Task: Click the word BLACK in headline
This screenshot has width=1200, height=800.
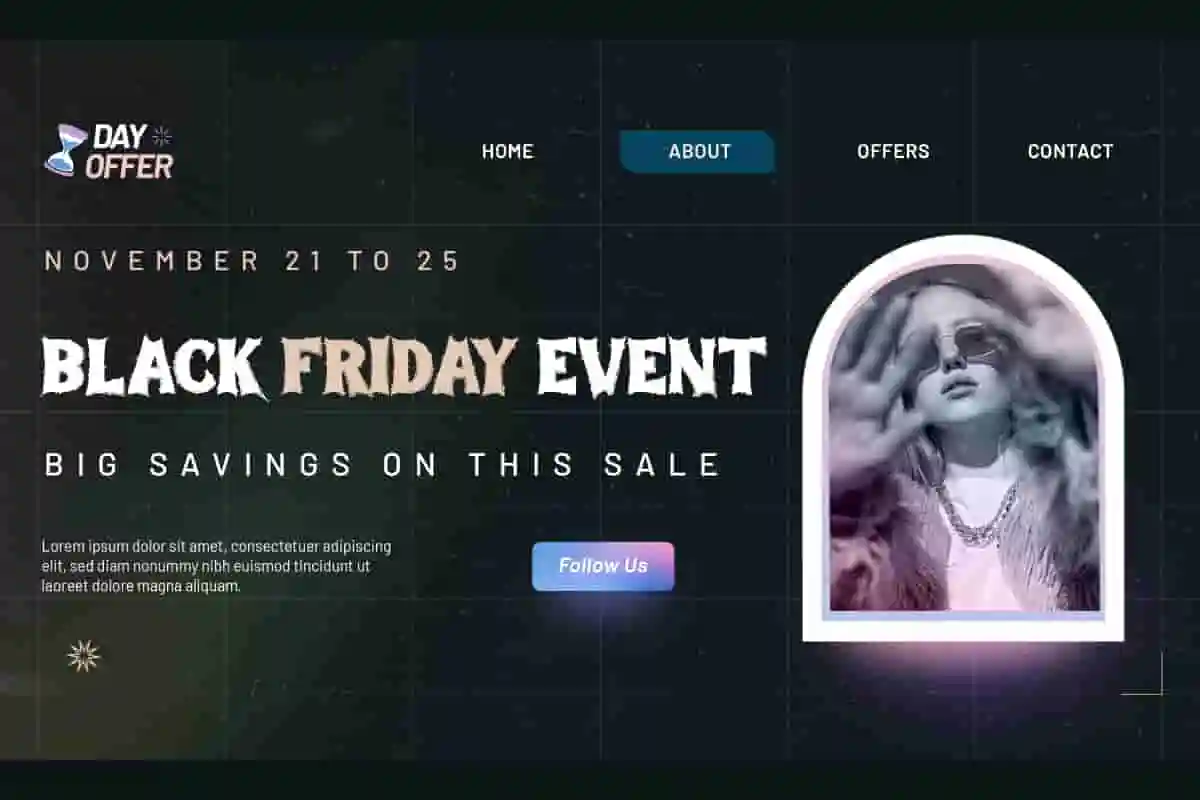Action: coord(153,367)
